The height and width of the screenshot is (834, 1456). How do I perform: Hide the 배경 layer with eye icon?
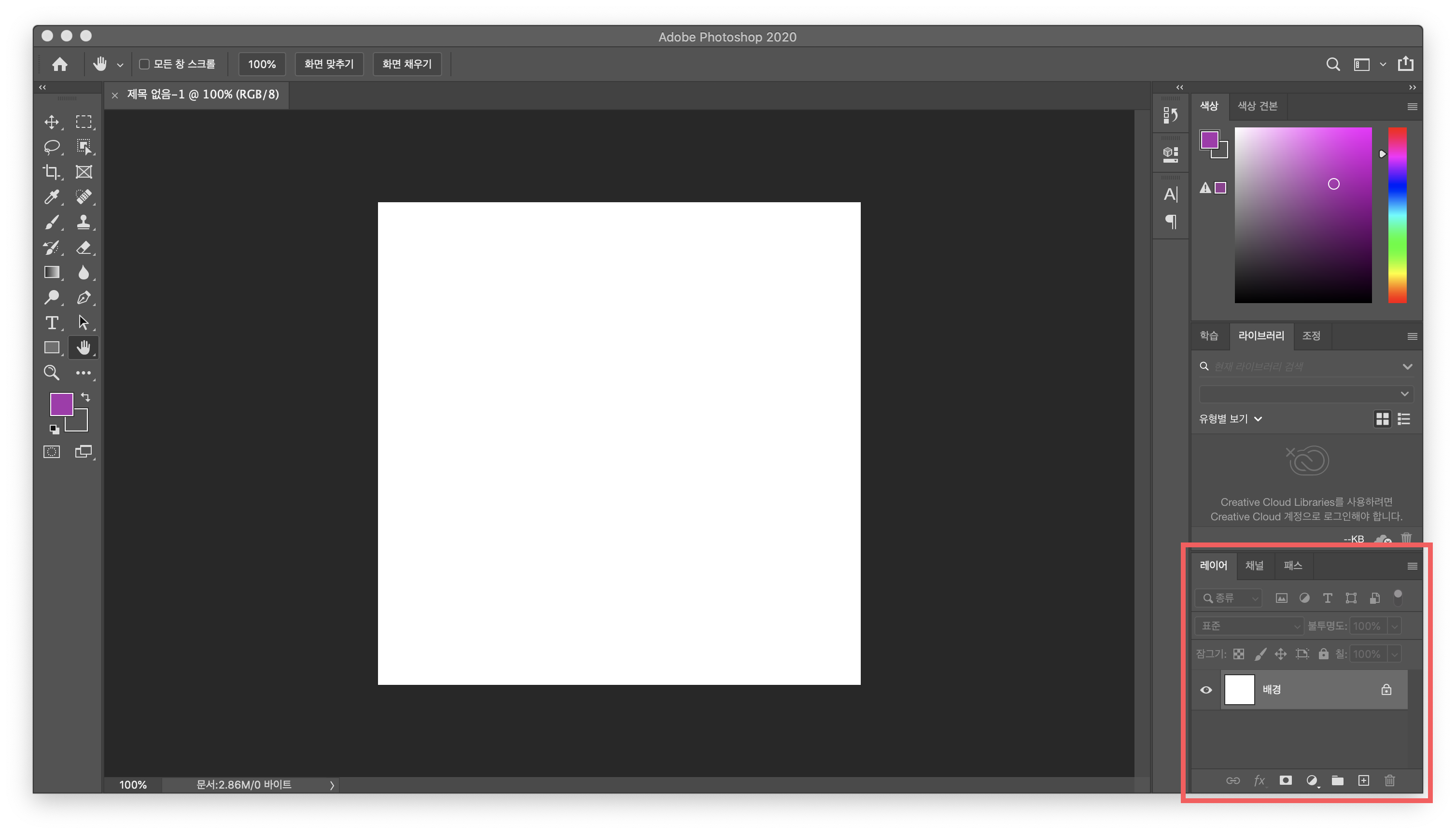click(x=1206, y=690)
